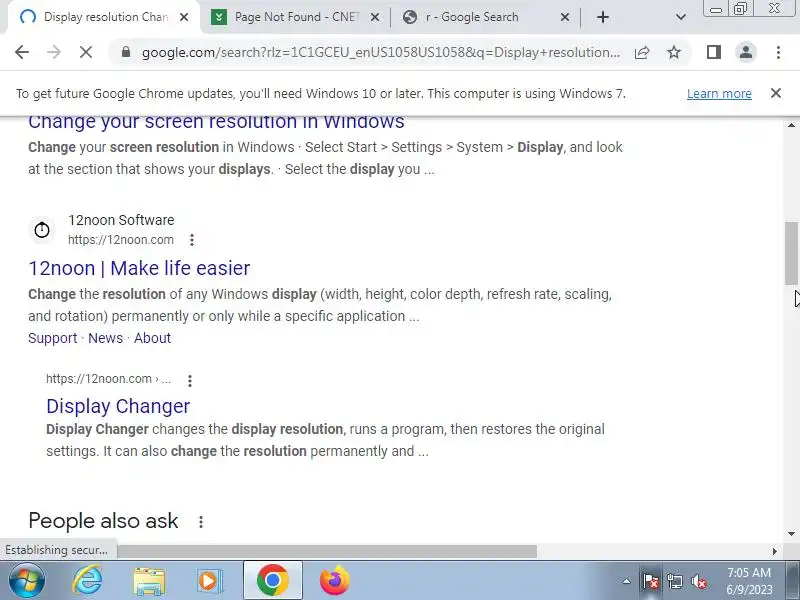Viewport: 800px width, 600px height.
Task: Open the Chrome profile avatar menu
Action: coord(746,52)
